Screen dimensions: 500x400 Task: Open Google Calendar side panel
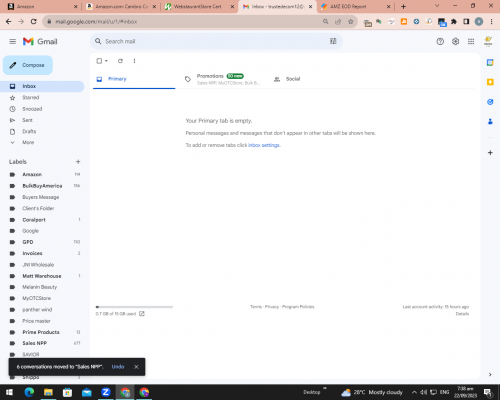[490, 62]
